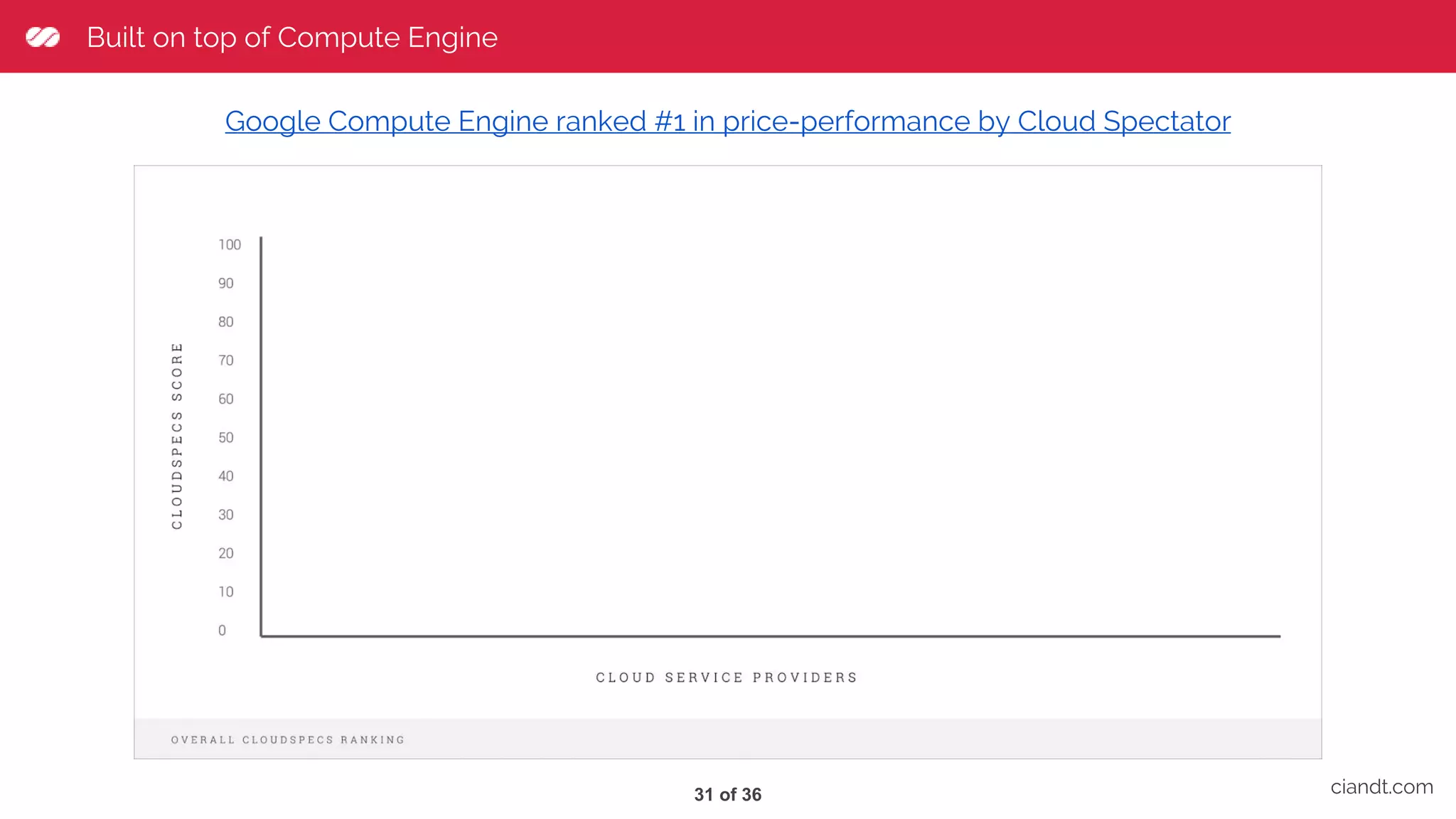Select the 80 tick label on the axis
Screen dimensions: 1456x819
coord(226,322)
